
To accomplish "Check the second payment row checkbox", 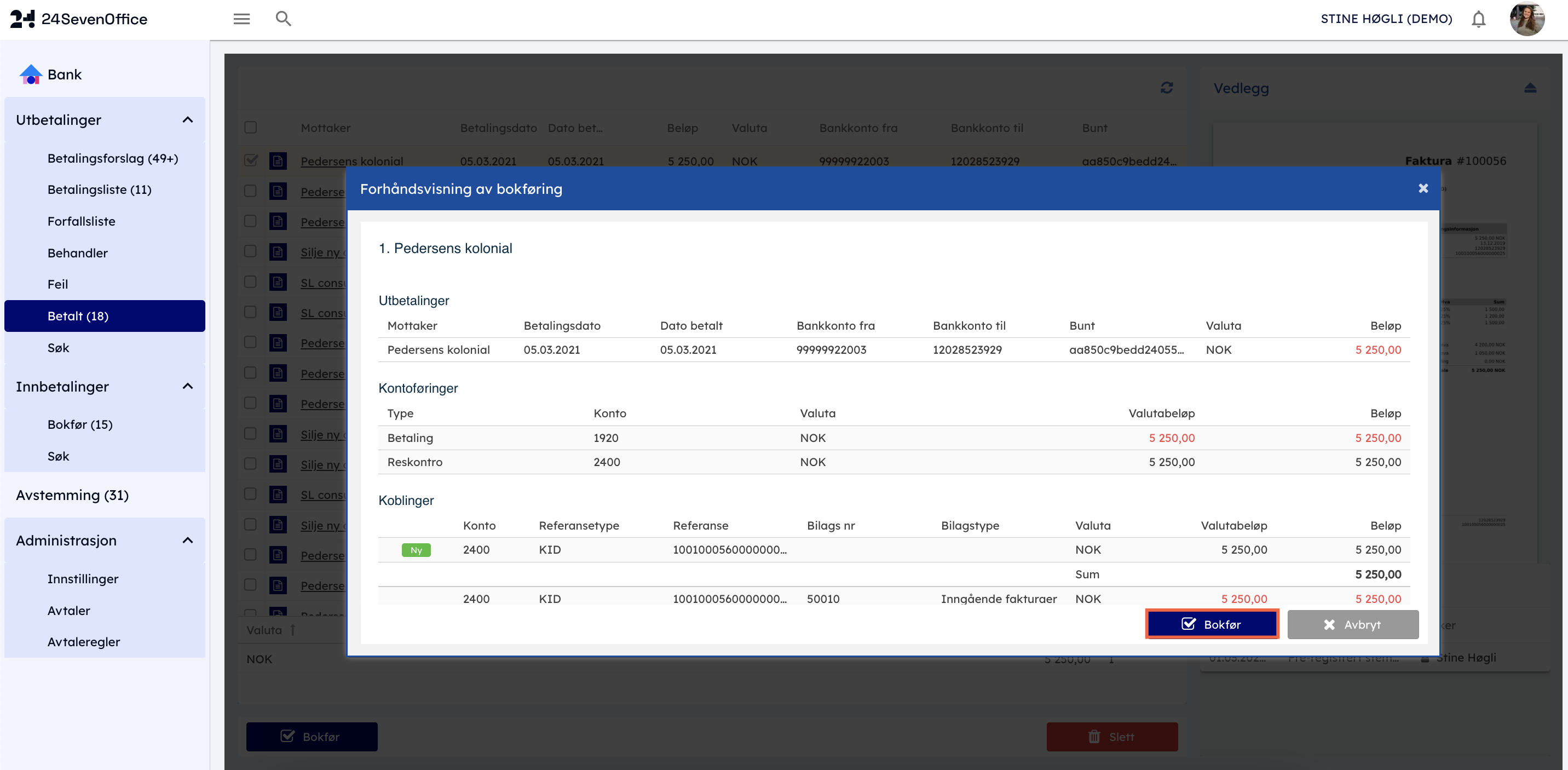I will [251, 191].
